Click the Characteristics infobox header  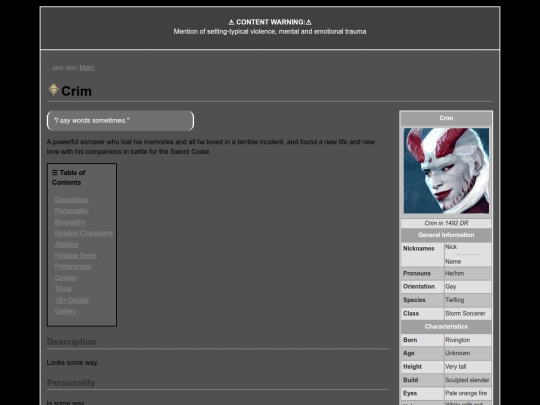click(x=446, y=326)
